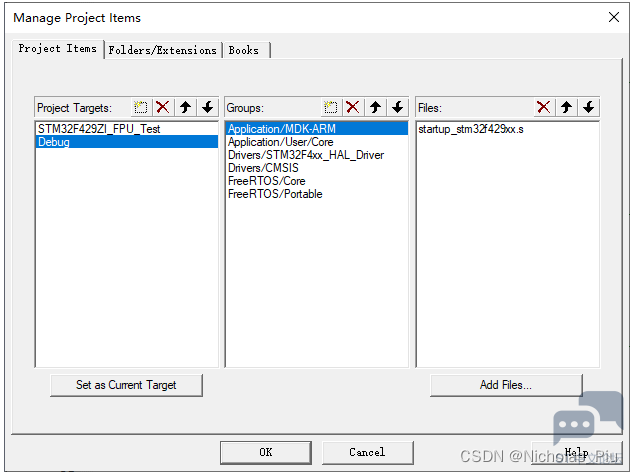Move project target up arrow
632x474 pixels.
coord(185,107)
